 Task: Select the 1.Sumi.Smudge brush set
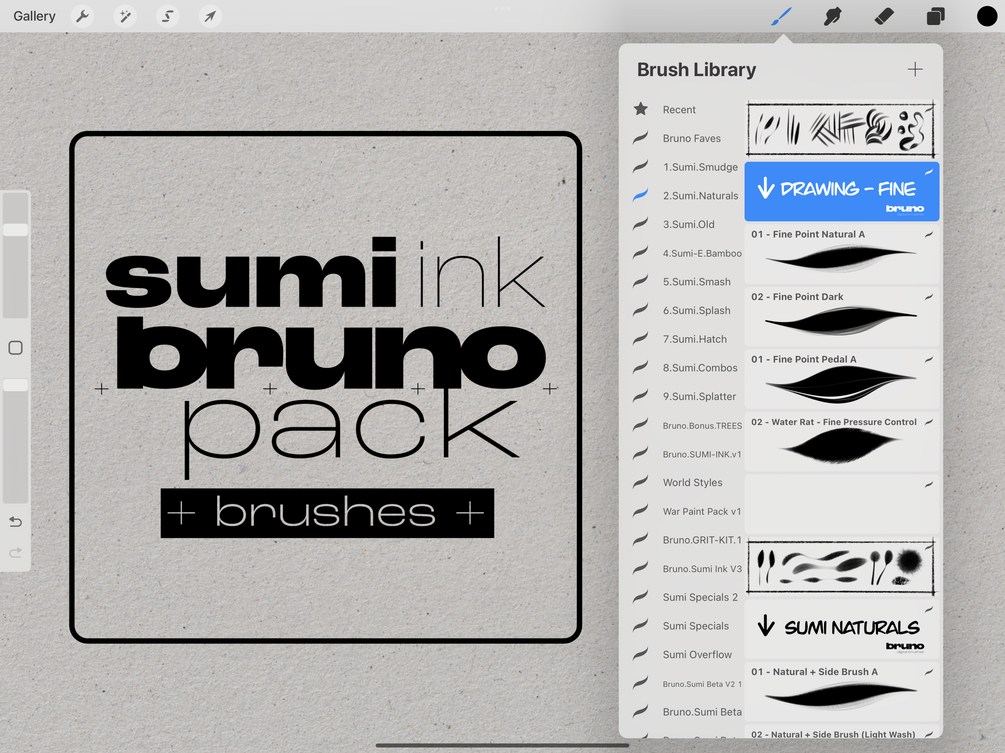(x=701, y=167)
